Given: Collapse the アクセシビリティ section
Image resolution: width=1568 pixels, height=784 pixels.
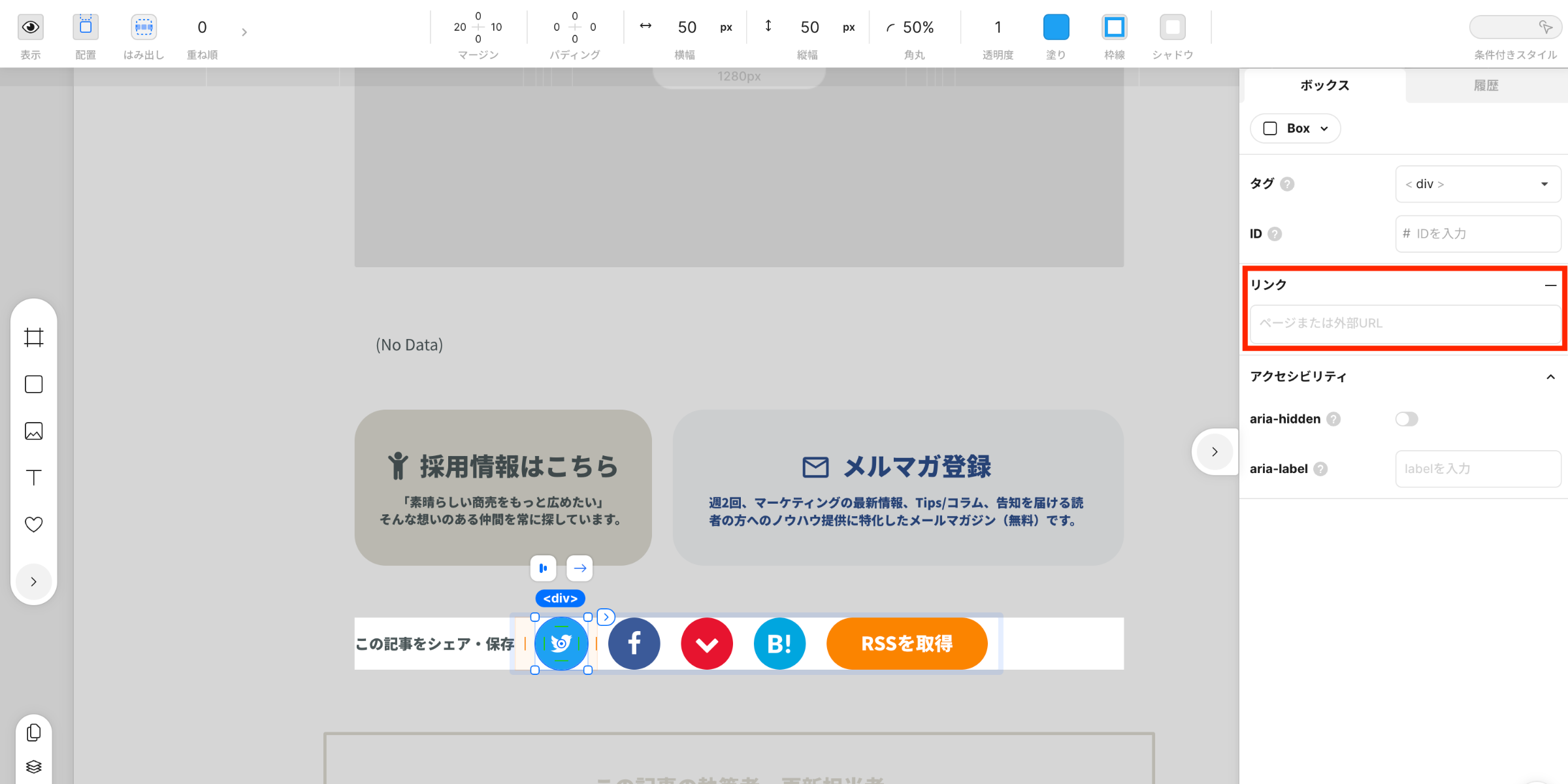Looking at the screenshot, I should click(x=1550, y=377).
